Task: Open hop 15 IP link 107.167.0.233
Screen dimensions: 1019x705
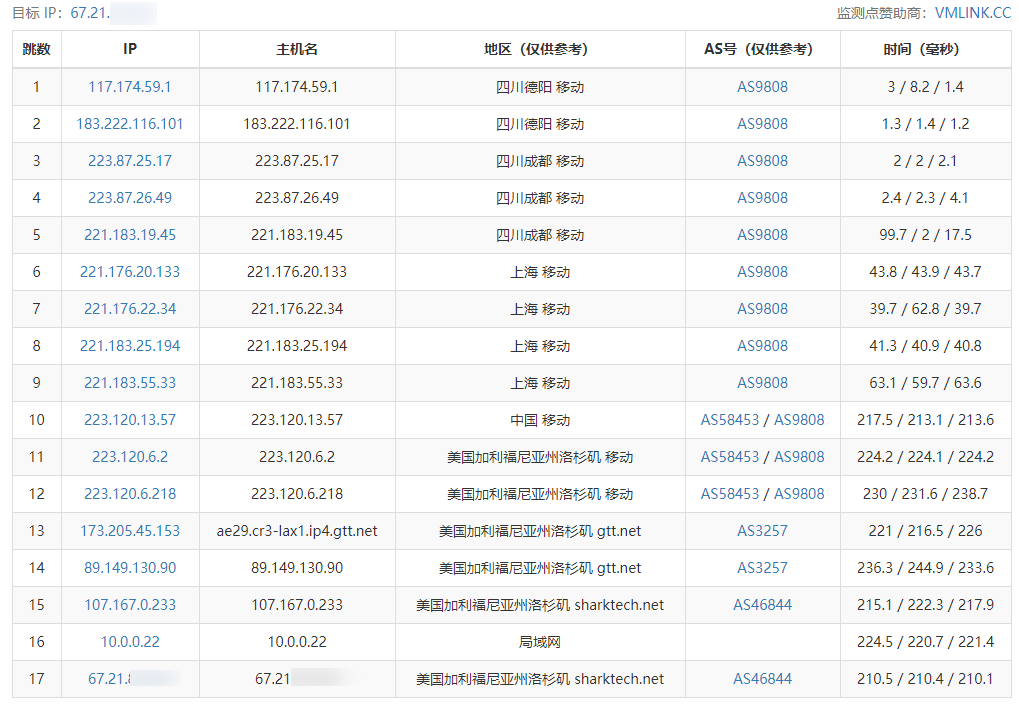Action: tap(130, 605)
